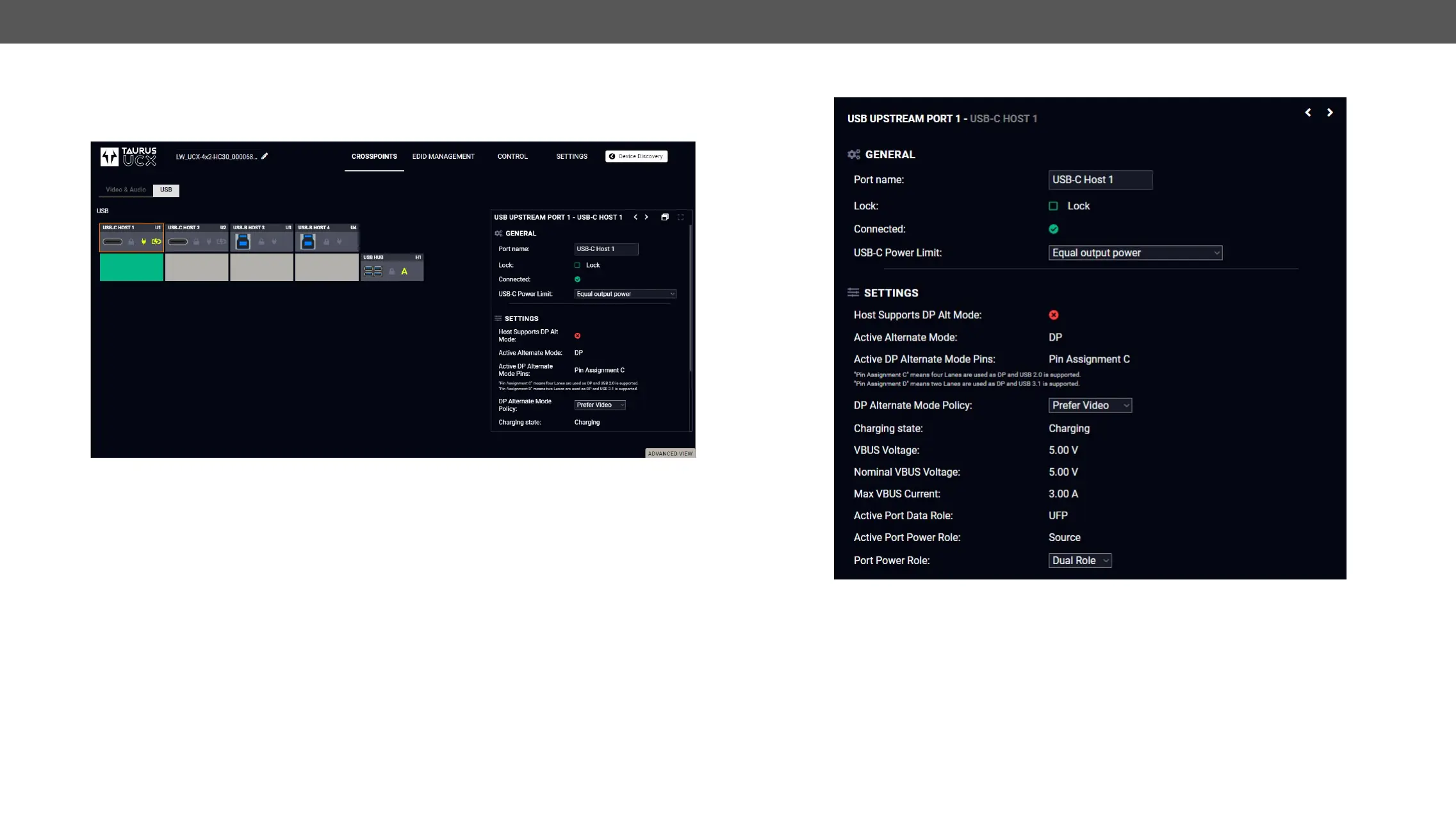Click the lock icon on USB-C Host 1 tile
Image resolution: width=1456 pixels, height=817 pixels.
(131, 242)
